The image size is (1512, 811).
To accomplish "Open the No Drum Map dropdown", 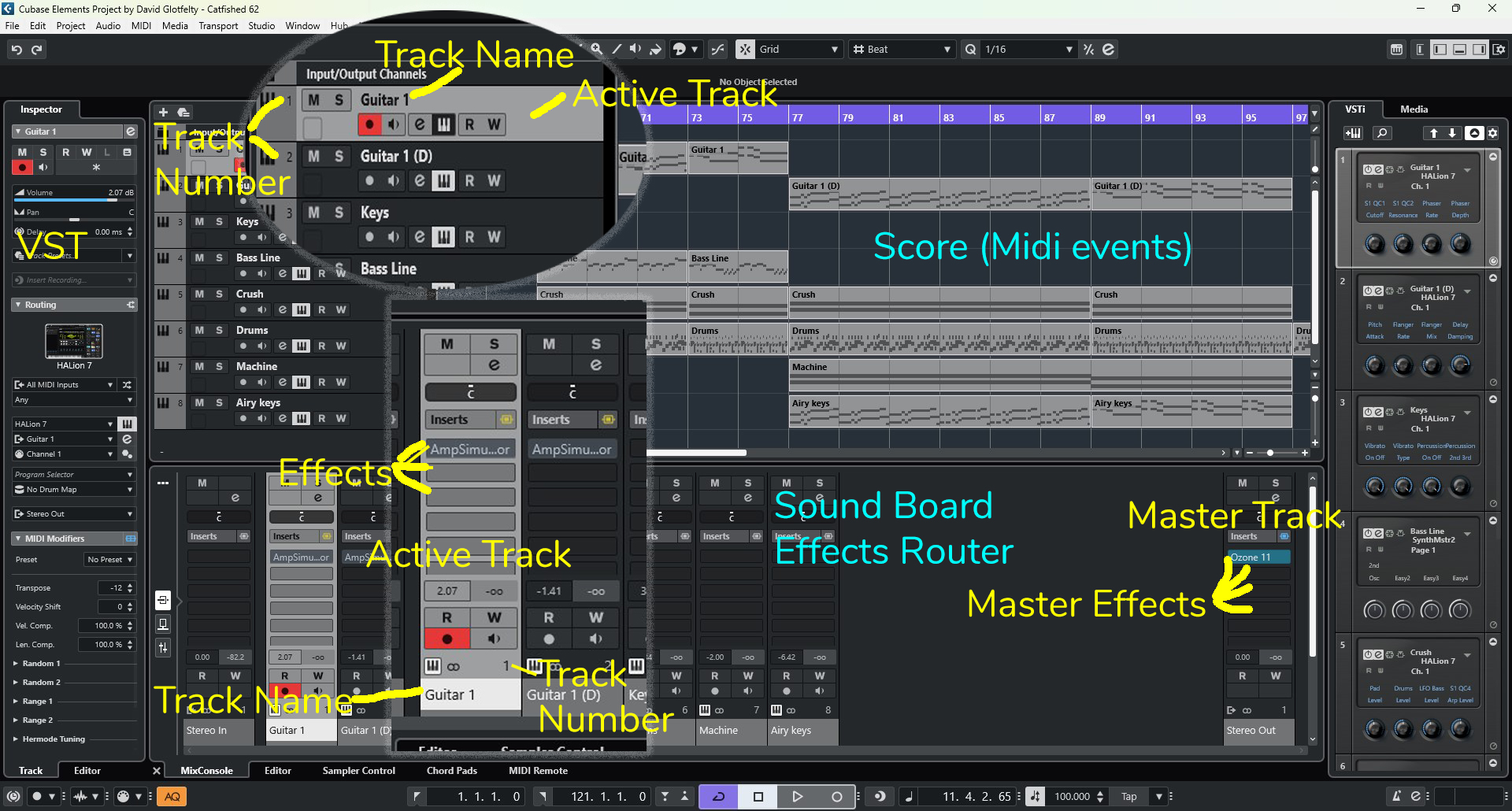I will [74, 489].
